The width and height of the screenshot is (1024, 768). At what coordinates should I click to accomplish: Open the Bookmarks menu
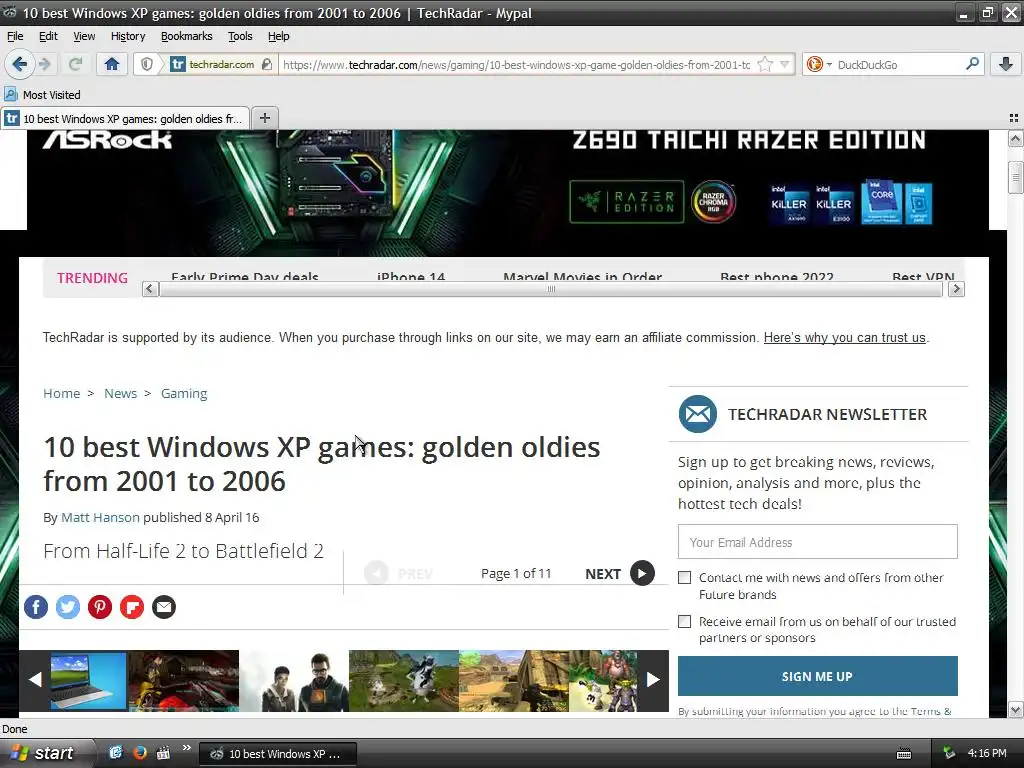tap(186, 36)
